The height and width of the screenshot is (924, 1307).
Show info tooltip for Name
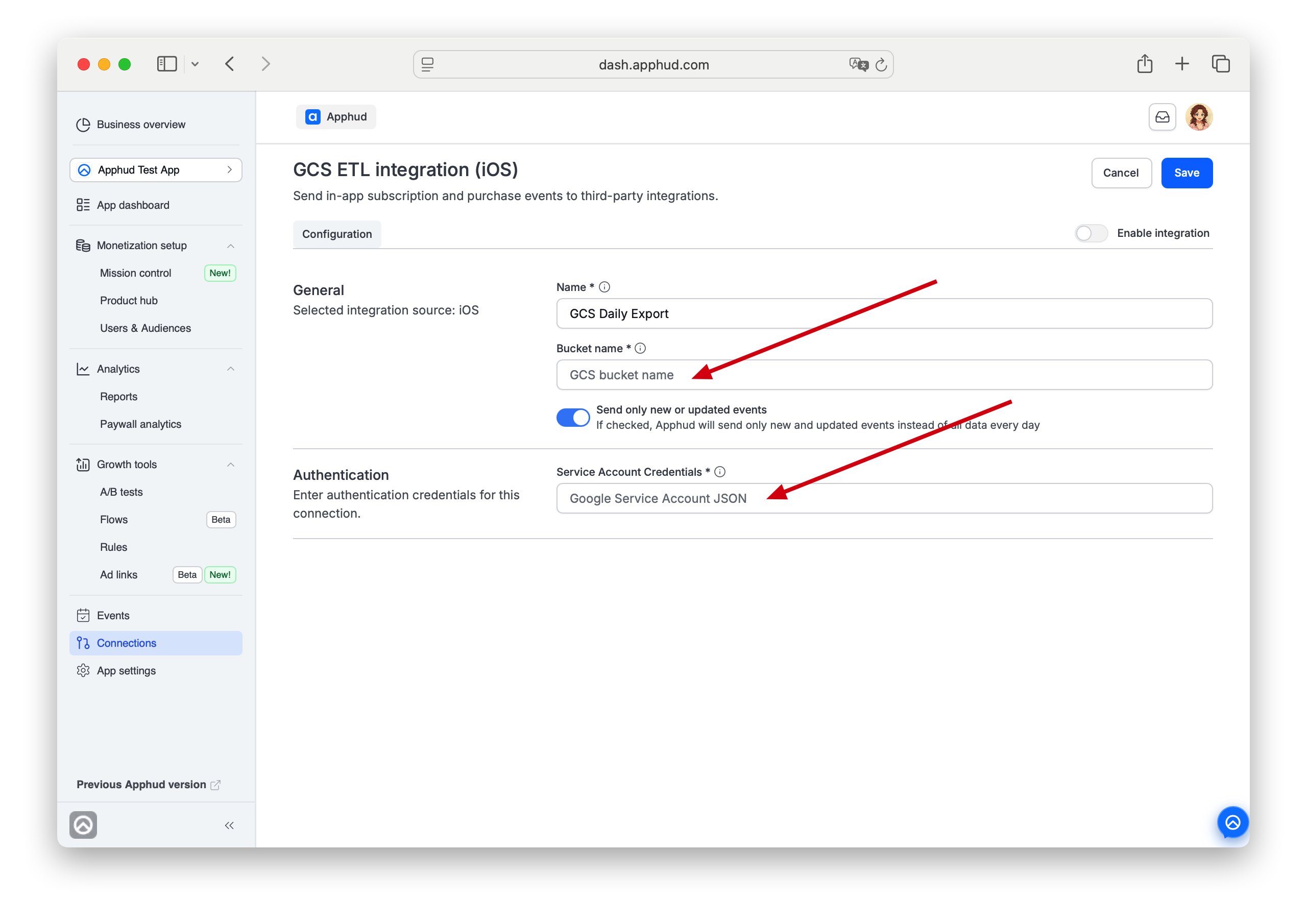point(604,287)
